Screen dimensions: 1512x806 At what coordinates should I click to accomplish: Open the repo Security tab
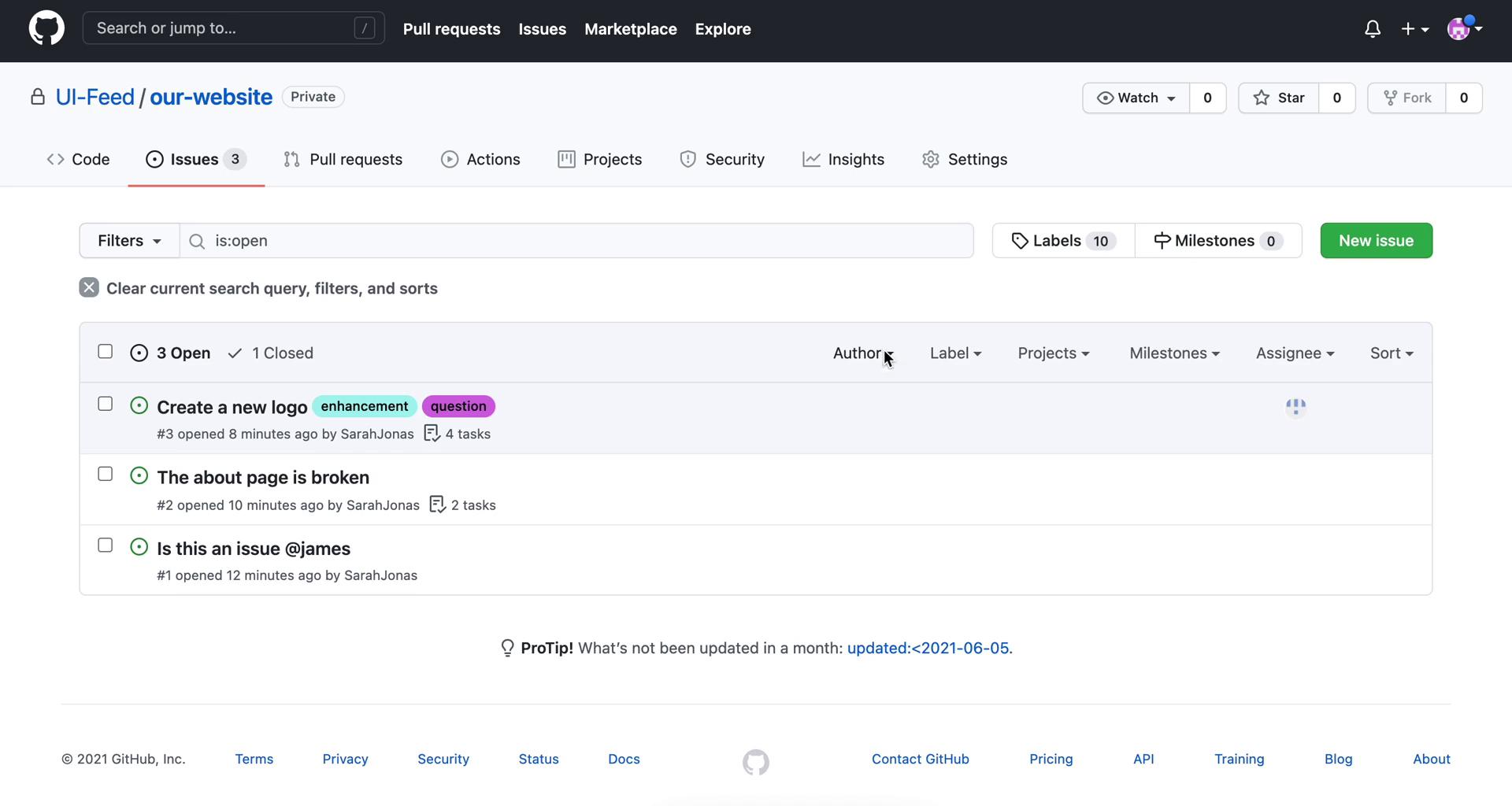(x=722, y=159)
